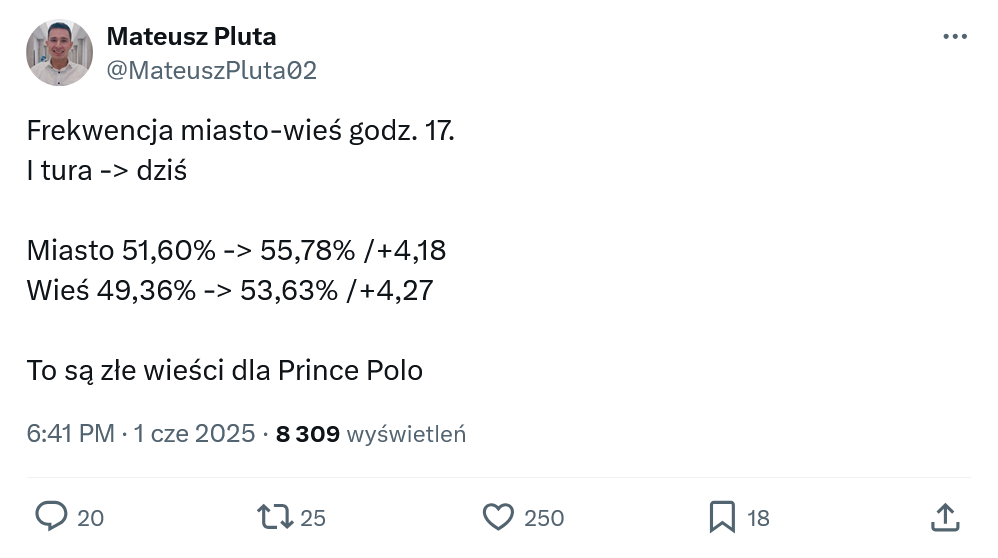The image size is (998, 558).
Task: Click the retweet arrows icon
Action: pos(274,516)
